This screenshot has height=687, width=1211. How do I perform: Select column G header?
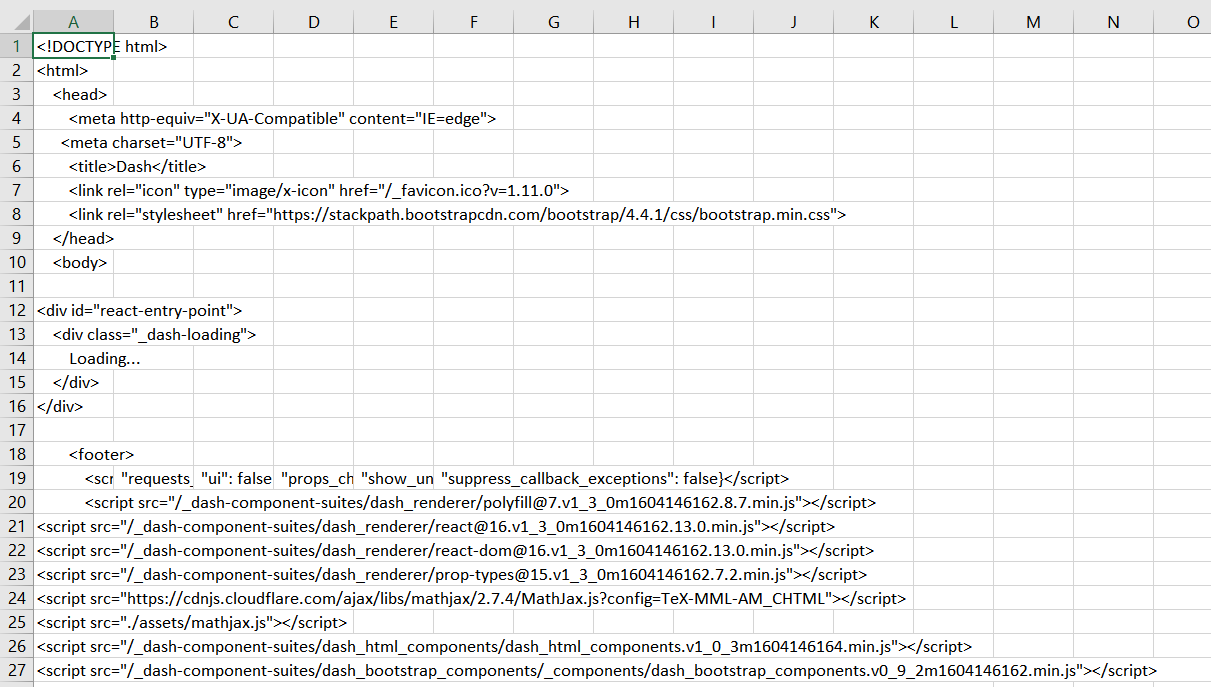click(x=554, y=22)
